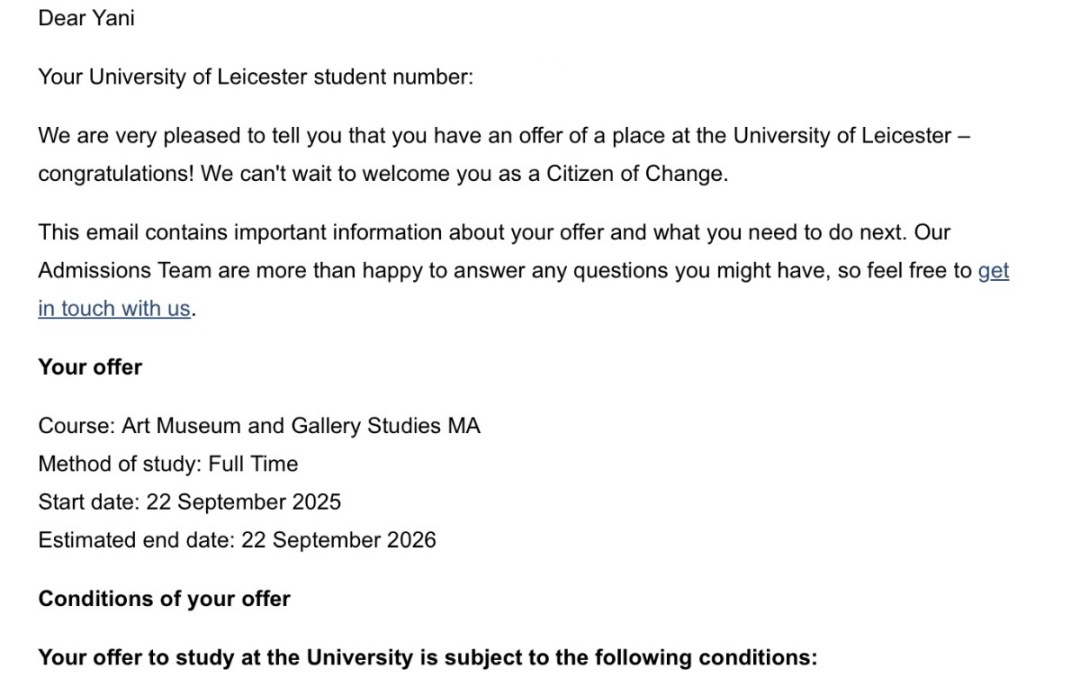The image size is (1080, 678).
Task: Click the "Conditions of your offer" heading
Action: [164, 599]
